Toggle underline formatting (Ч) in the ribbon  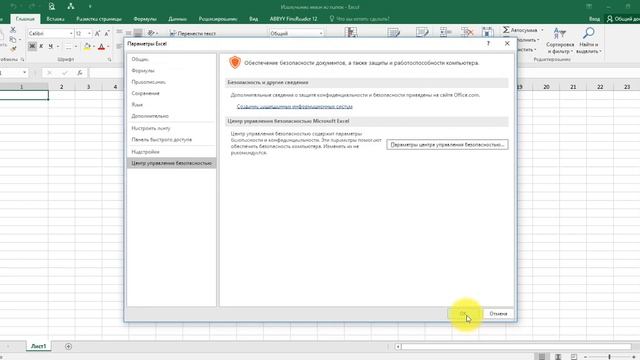pos(51,47)
